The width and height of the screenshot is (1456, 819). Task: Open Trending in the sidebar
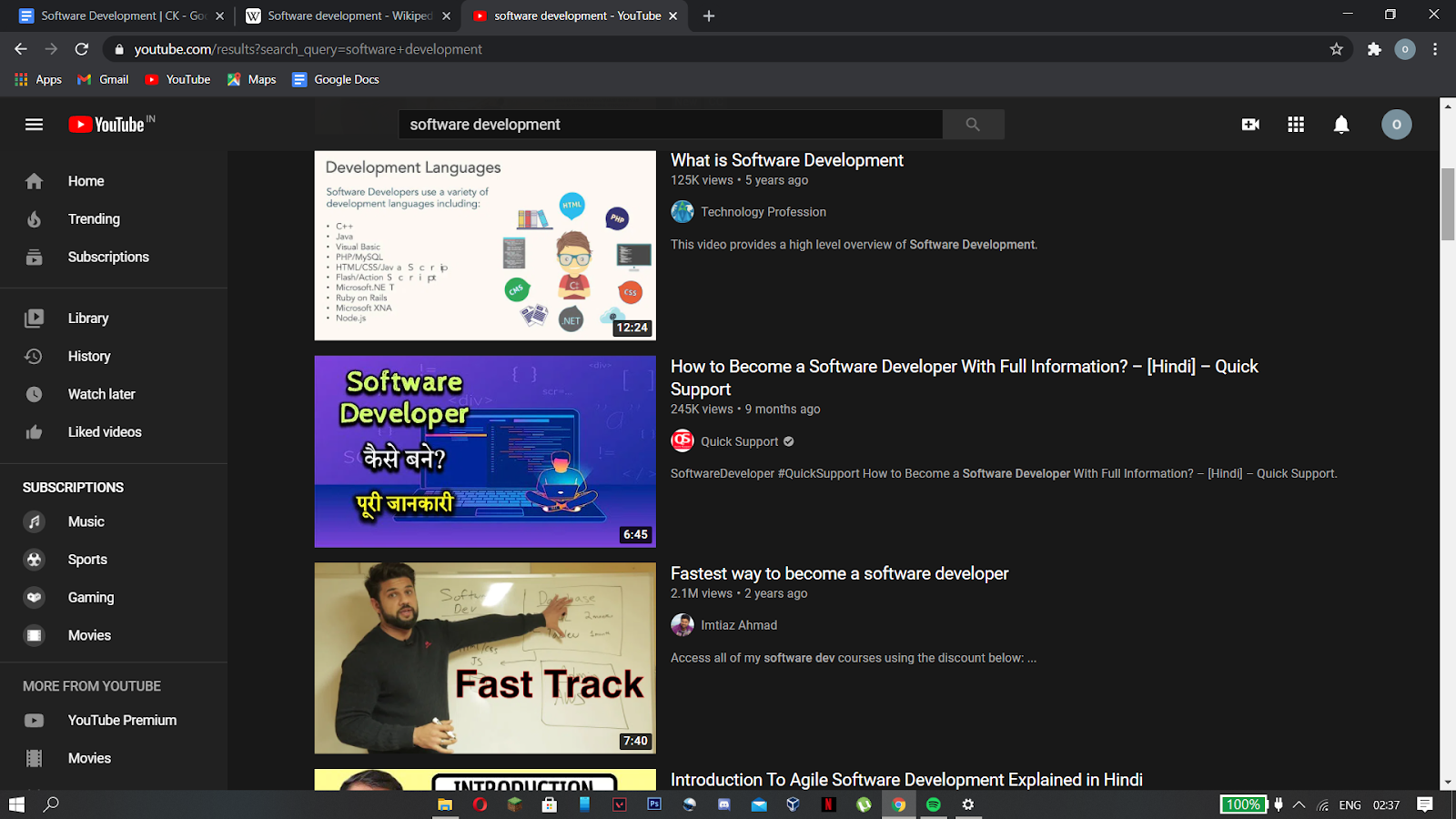click(x=114, y=219)
